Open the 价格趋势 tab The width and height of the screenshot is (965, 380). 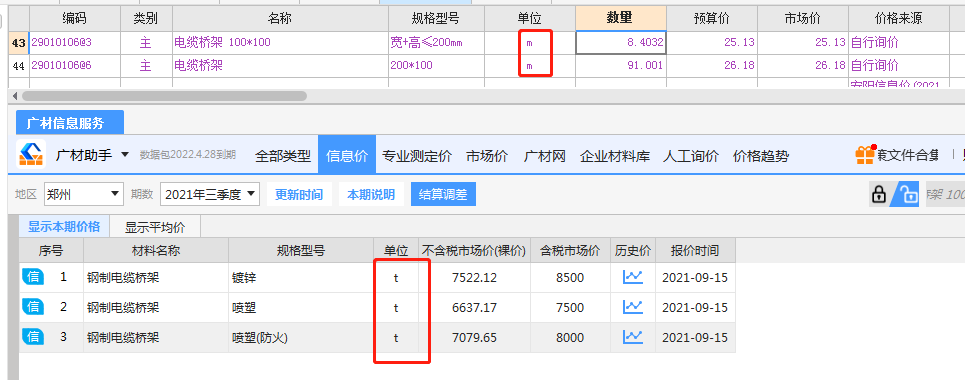(761, 156)
